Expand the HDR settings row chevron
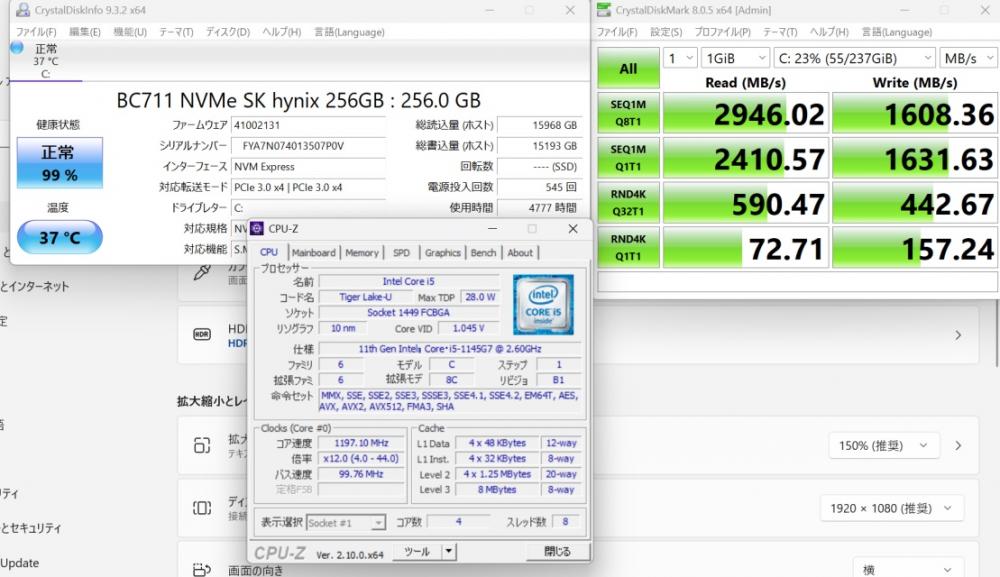The width and height of the screenshot is (1000, 577). point(958,335)
